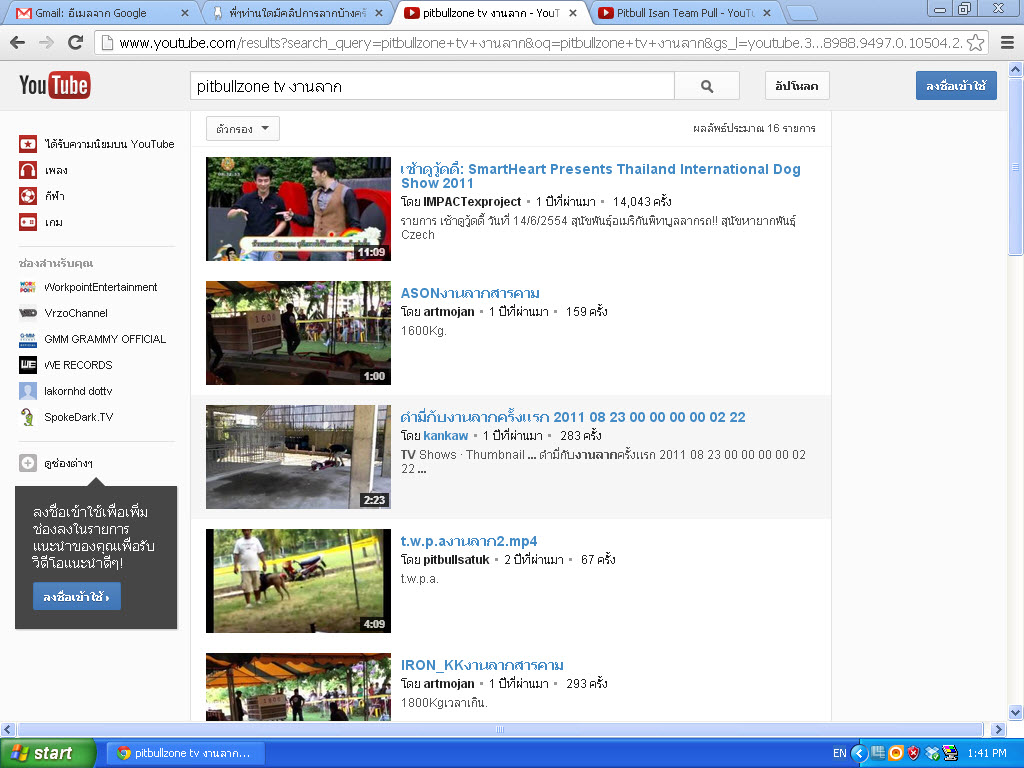Open the SpokeDark.TV channel name link
The height and width of the screenshot is (768, 1024).
[78, 417]
